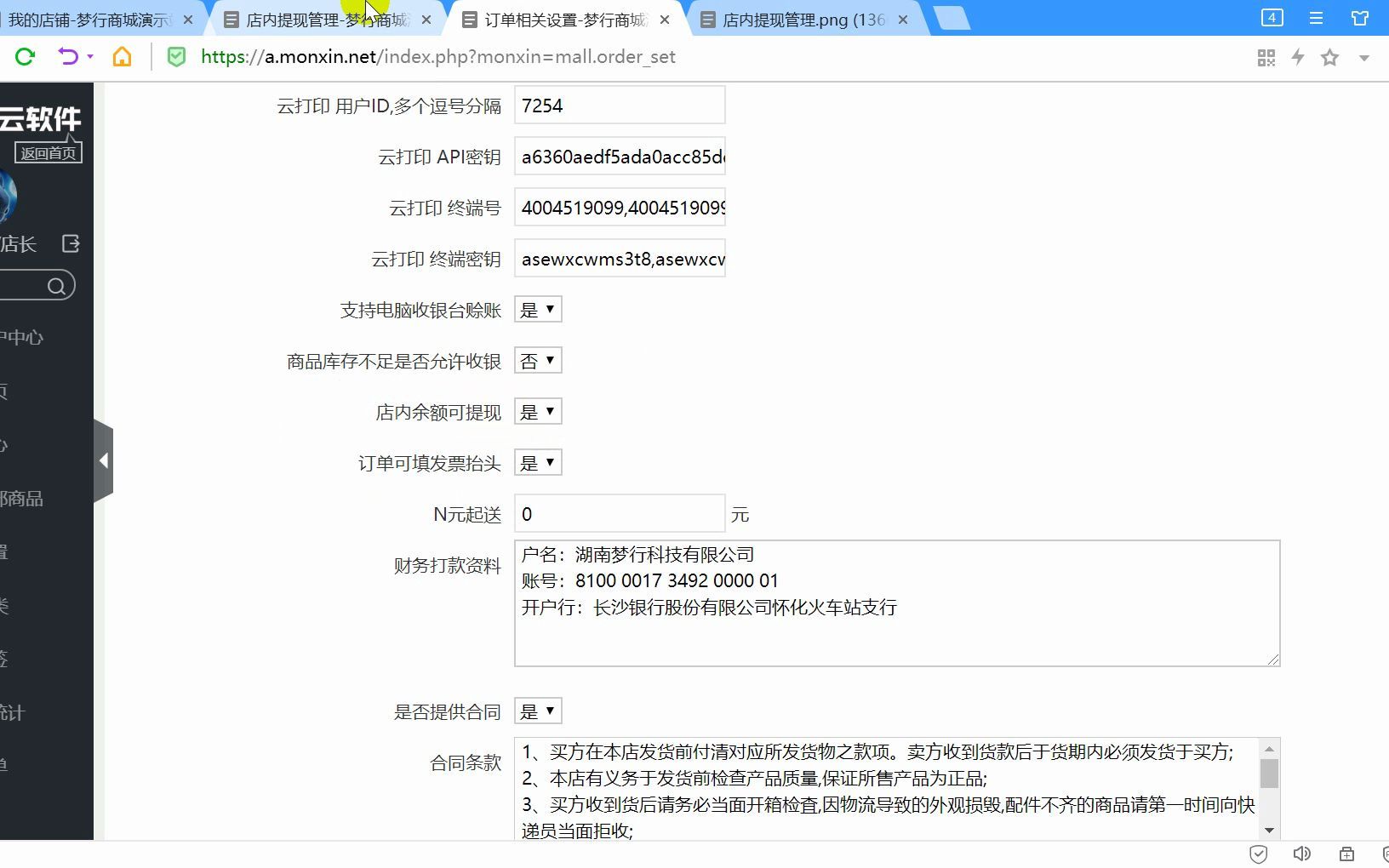This screenshot has width=1389, height=868.
Task: Click the 云打印 终端密钥 input field
Action: coord(620,259)
